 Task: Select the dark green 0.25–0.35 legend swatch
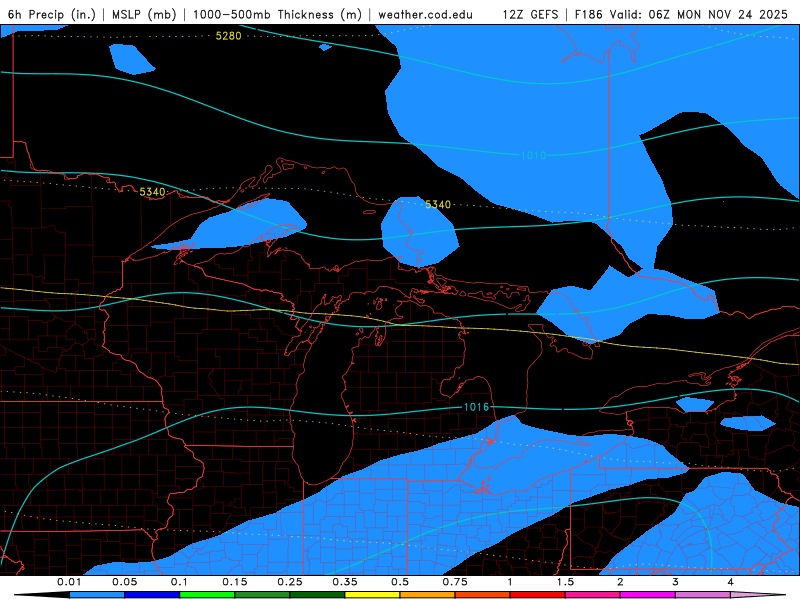[317, 595]
